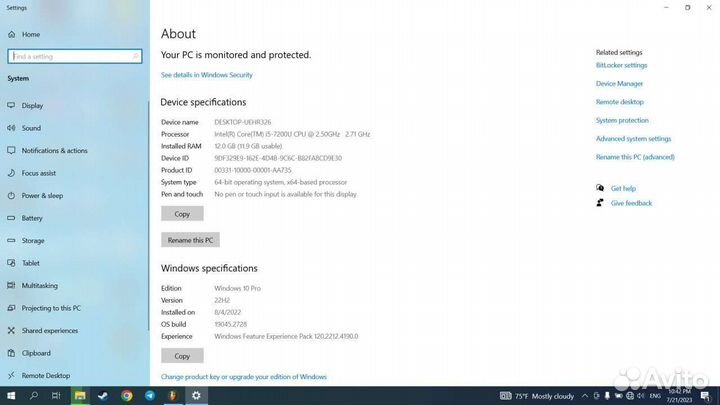Click the Battery icon in sidebar

(11, 218)
